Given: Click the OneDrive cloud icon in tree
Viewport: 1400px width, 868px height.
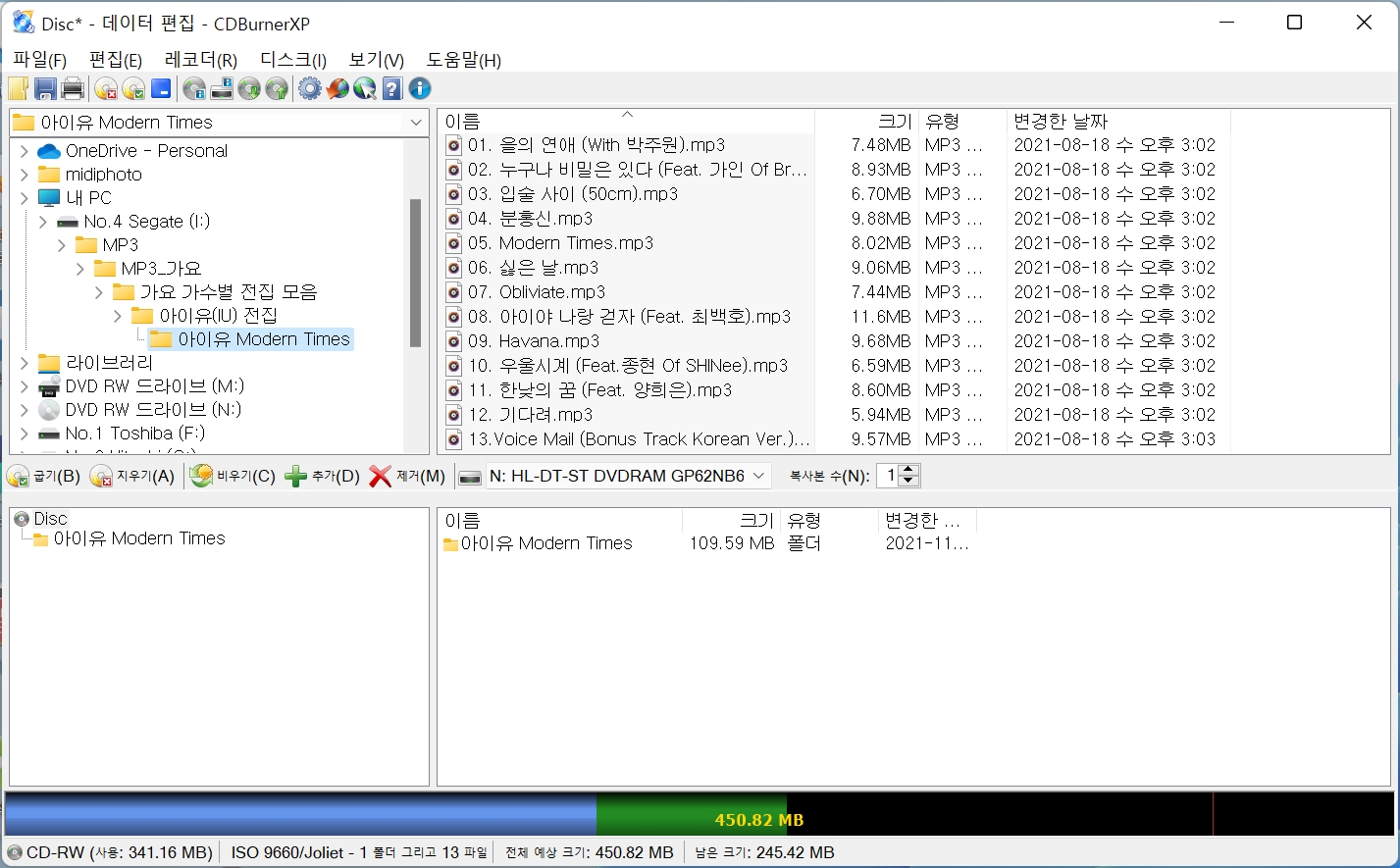Looking at the screenshot, I should pyautogui.click(x=49, y=151).
